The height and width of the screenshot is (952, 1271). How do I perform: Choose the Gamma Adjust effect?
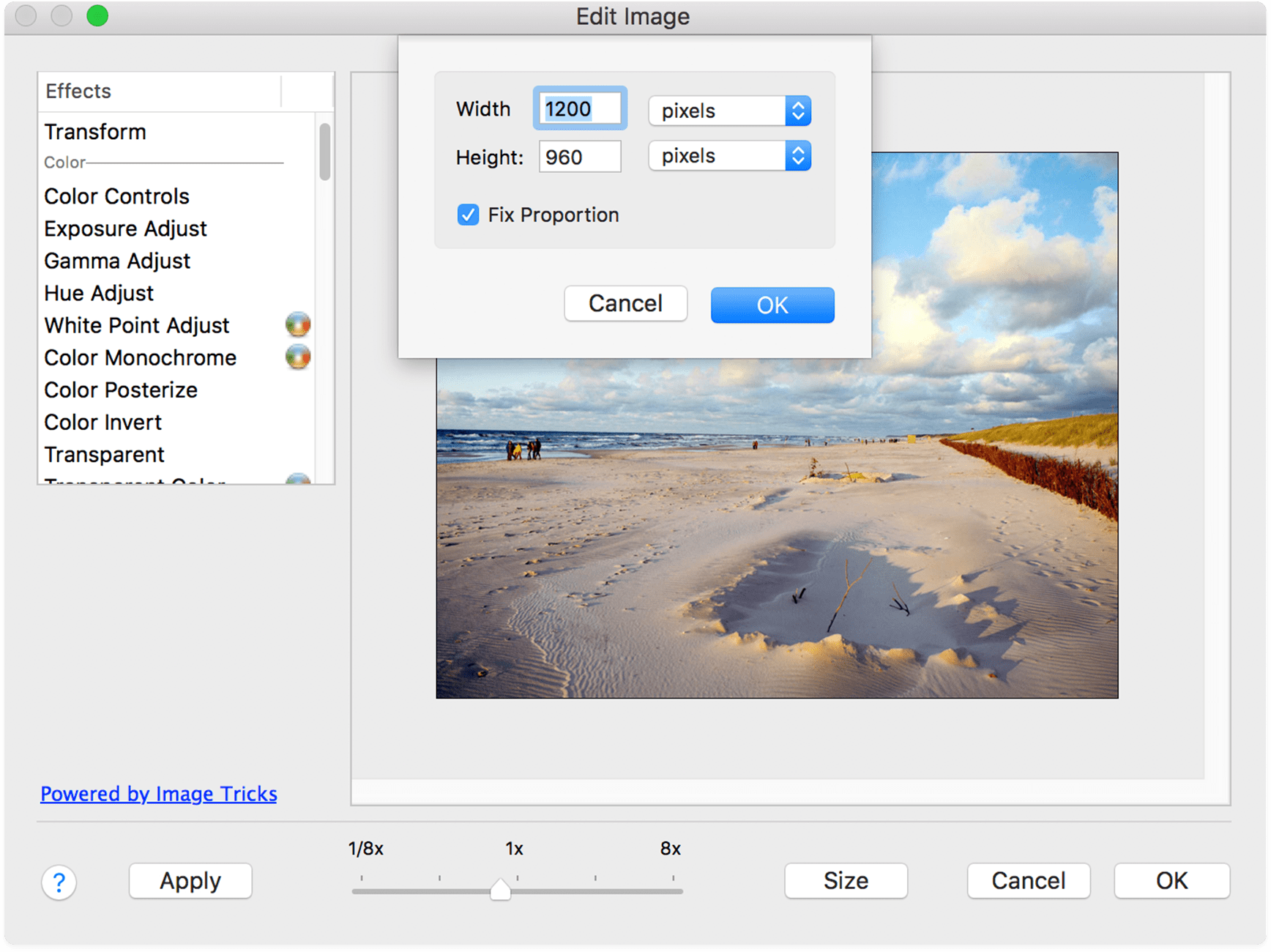[116, 260]
